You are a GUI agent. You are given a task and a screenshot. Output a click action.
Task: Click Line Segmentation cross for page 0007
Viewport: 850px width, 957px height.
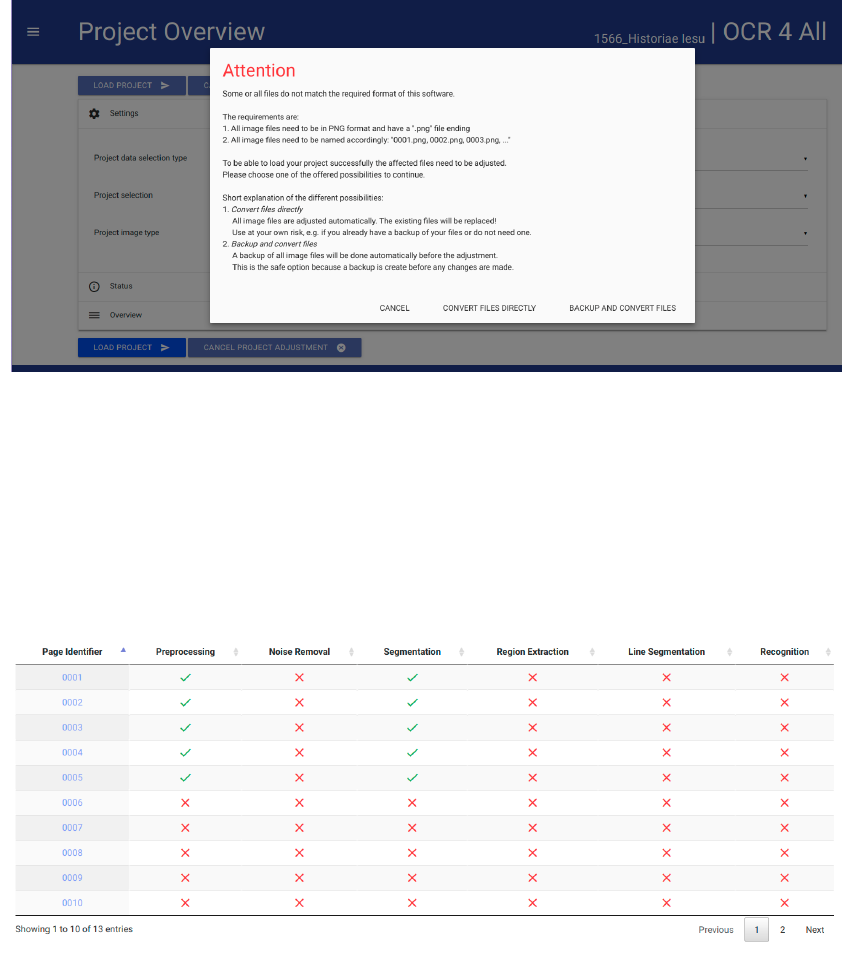666,828
